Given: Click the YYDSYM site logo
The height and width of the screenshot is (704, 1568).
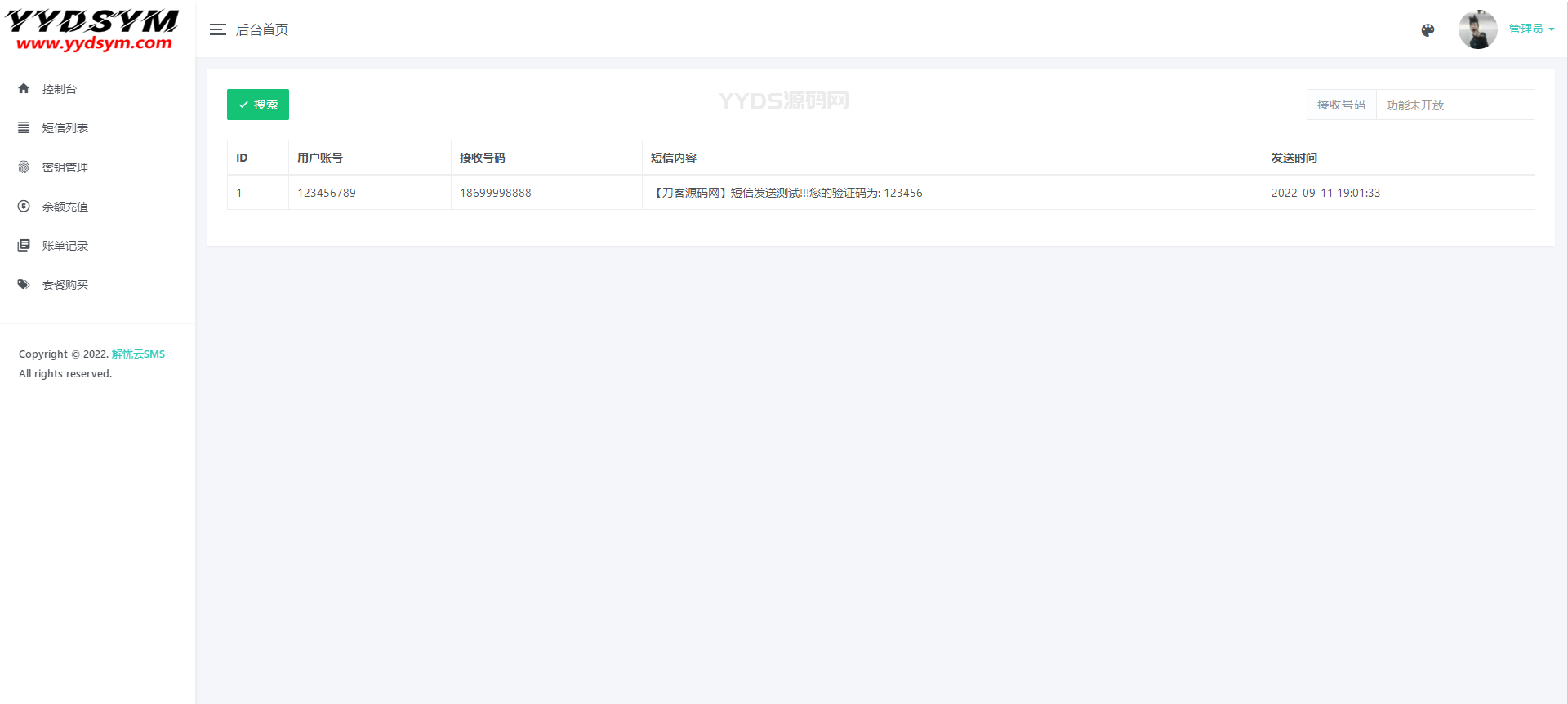Looking at the screenshot, I should pyautogui.click(x=92, y=31).
